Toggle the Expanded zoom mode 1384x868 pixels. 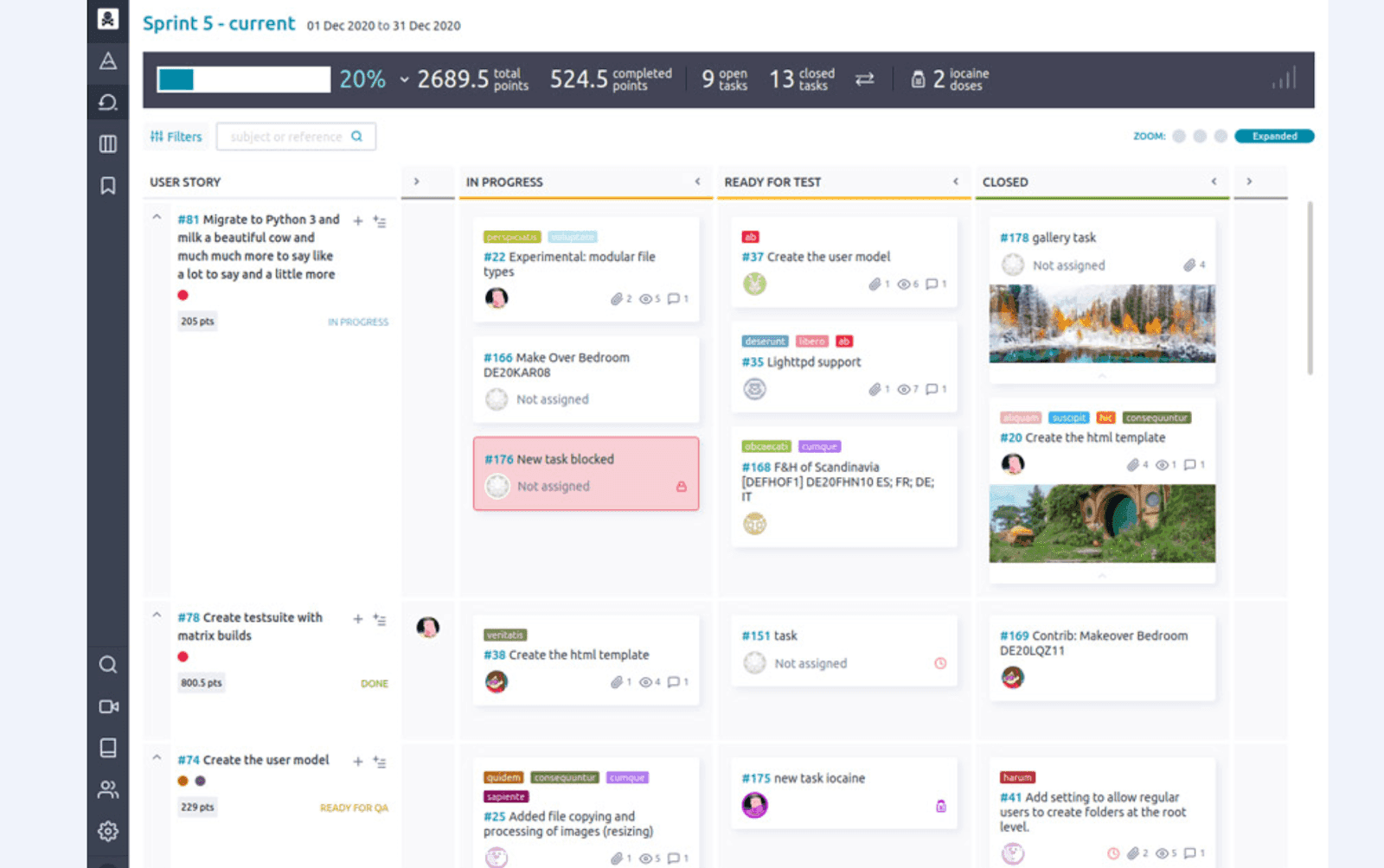pyautogui.click(x=1274, y=136)
